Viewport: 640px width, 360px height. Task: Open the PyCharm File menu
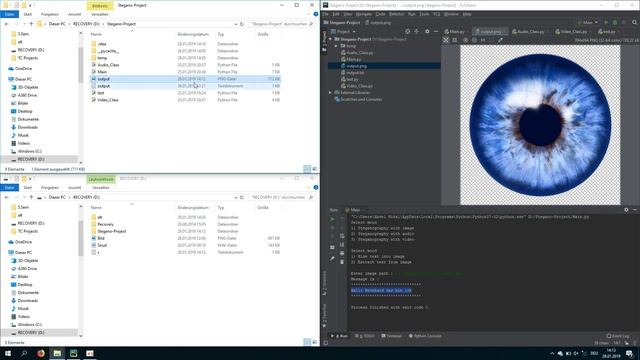[x=326, y=14]
